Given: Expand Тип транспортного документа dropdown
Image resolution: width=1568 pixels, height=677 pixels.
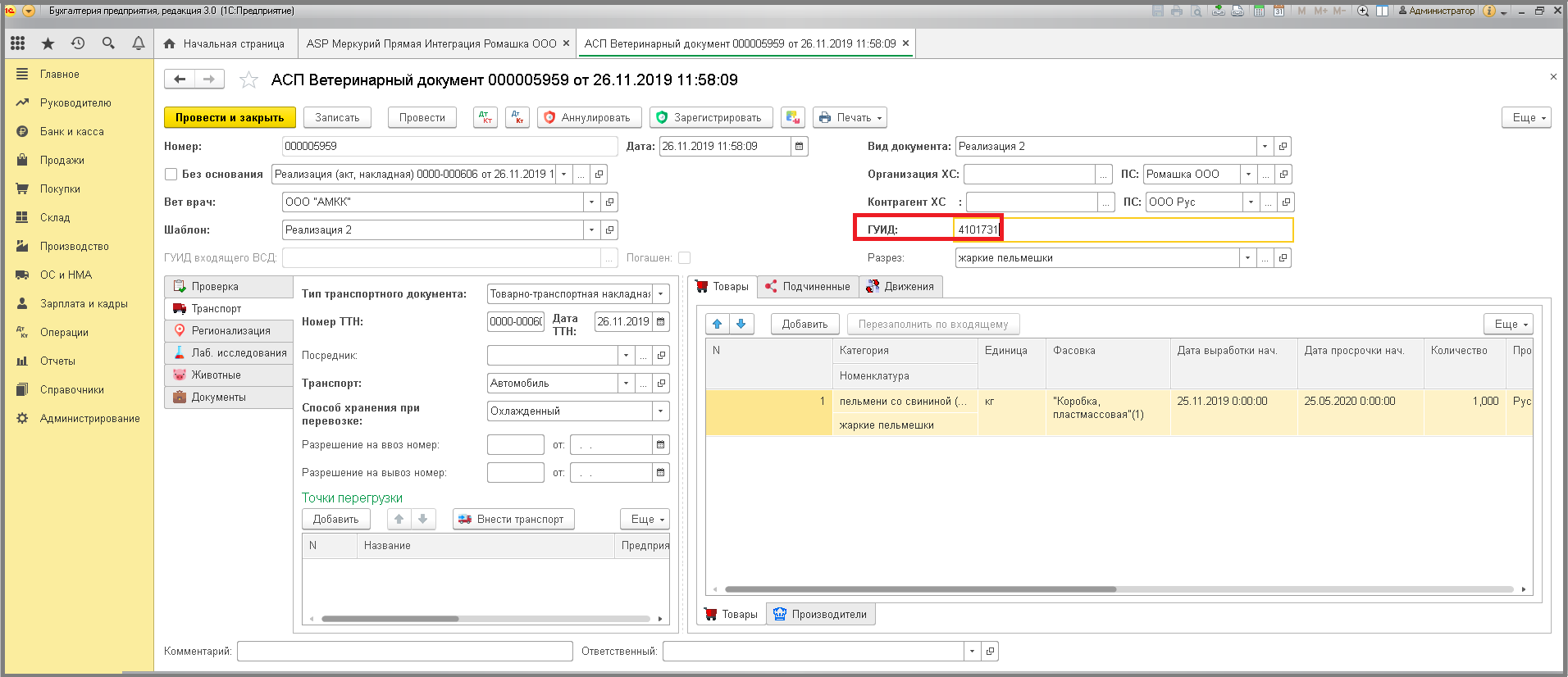Looking at the screenshot, I should point(661,293).
